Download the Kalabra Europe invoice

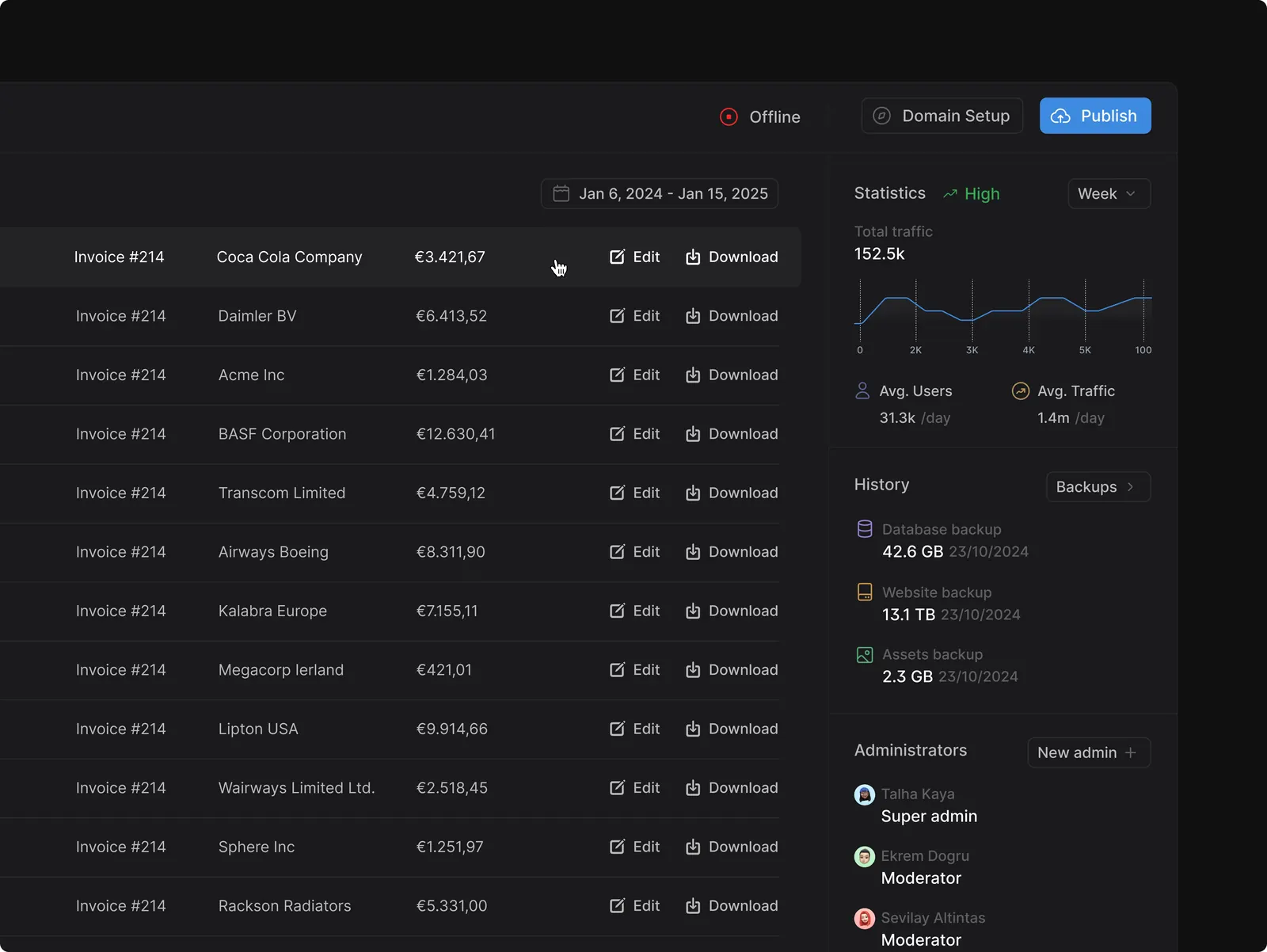pos(732,611)
